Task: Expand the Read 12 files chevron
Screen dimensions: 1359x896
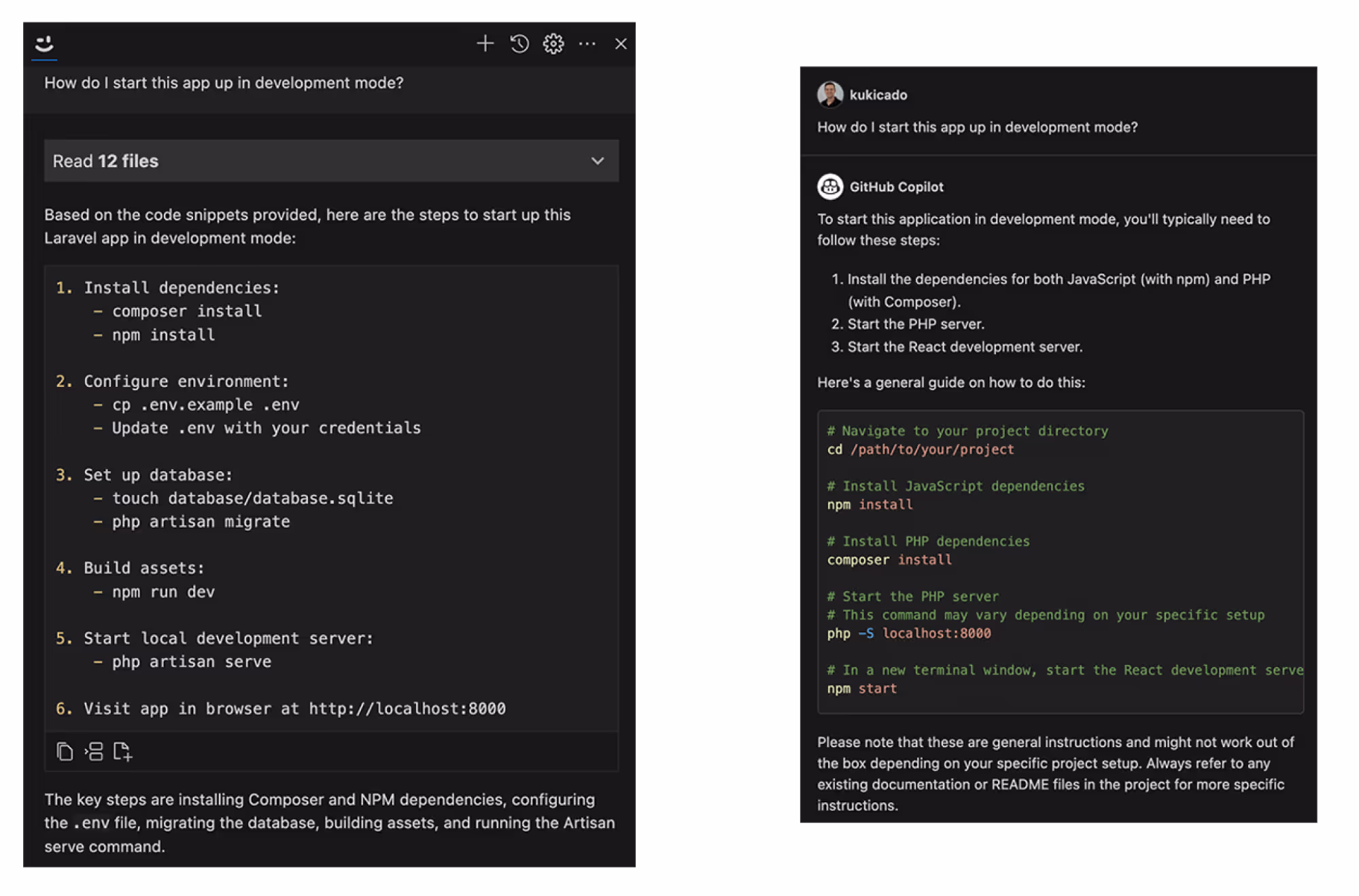Action: pos(598,161)
